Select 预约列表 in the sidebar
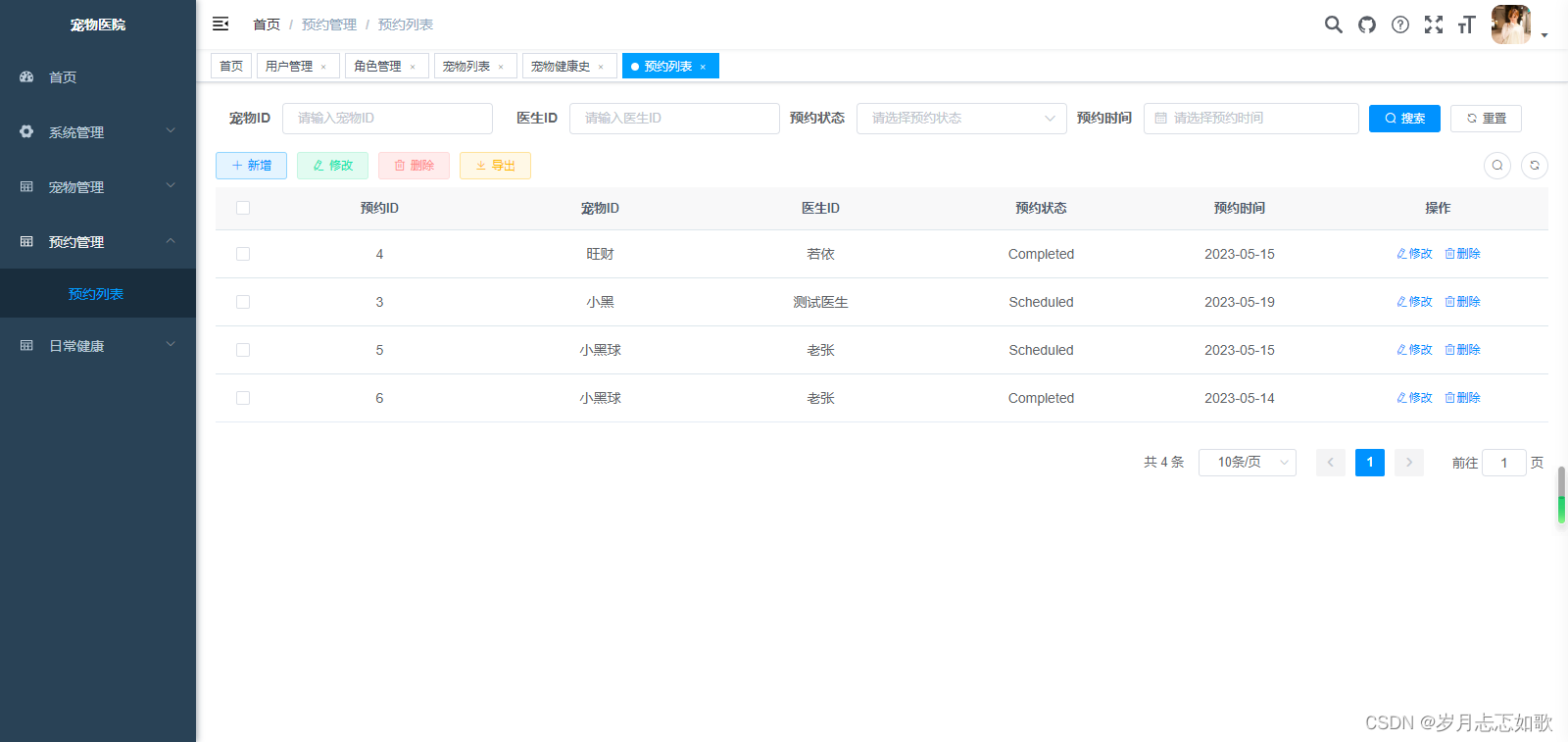This screenshot has width=1568, height=742. 98,293
